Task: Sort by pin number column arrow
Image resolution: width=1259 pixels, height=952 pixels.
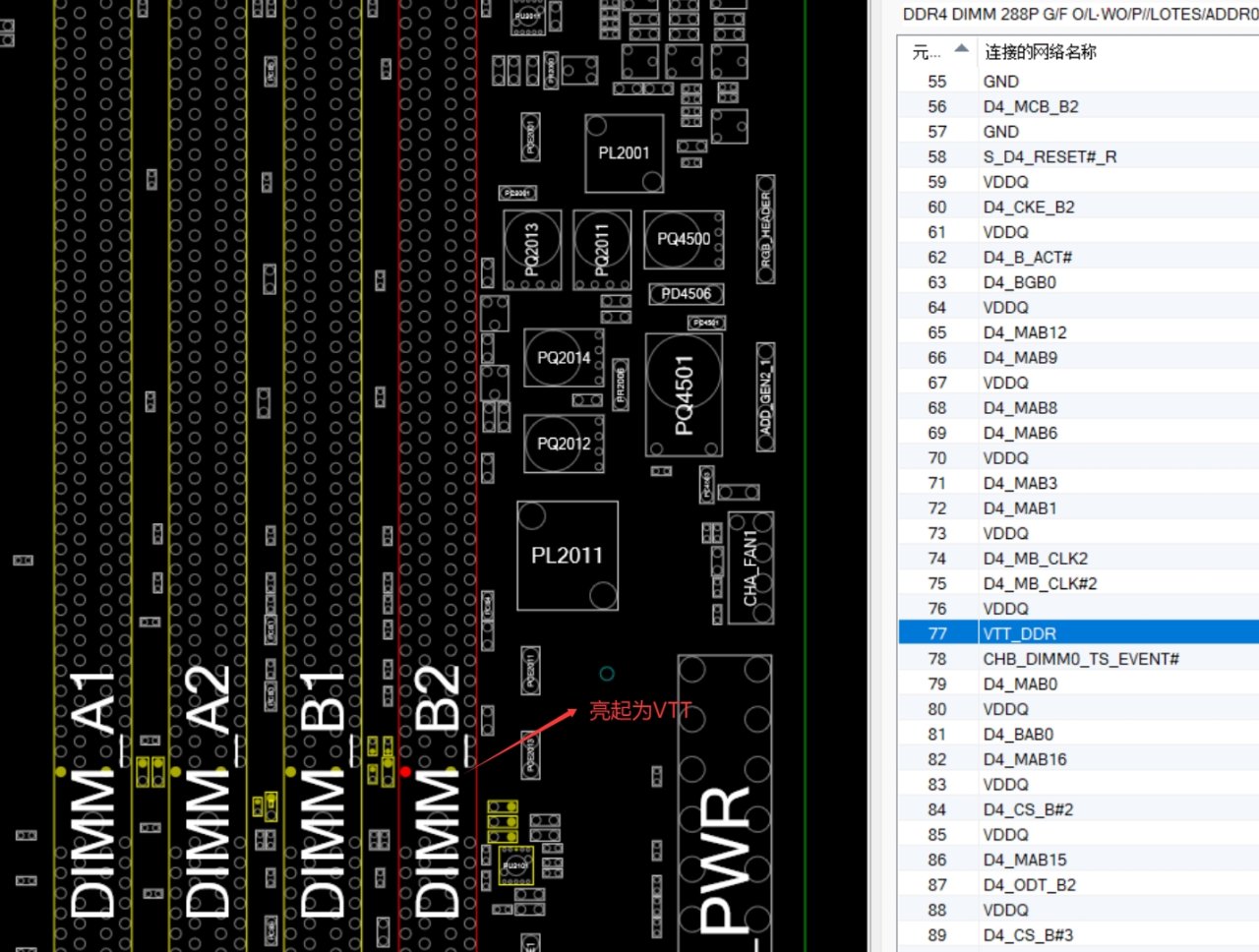Action: click(x=961, y=49)
